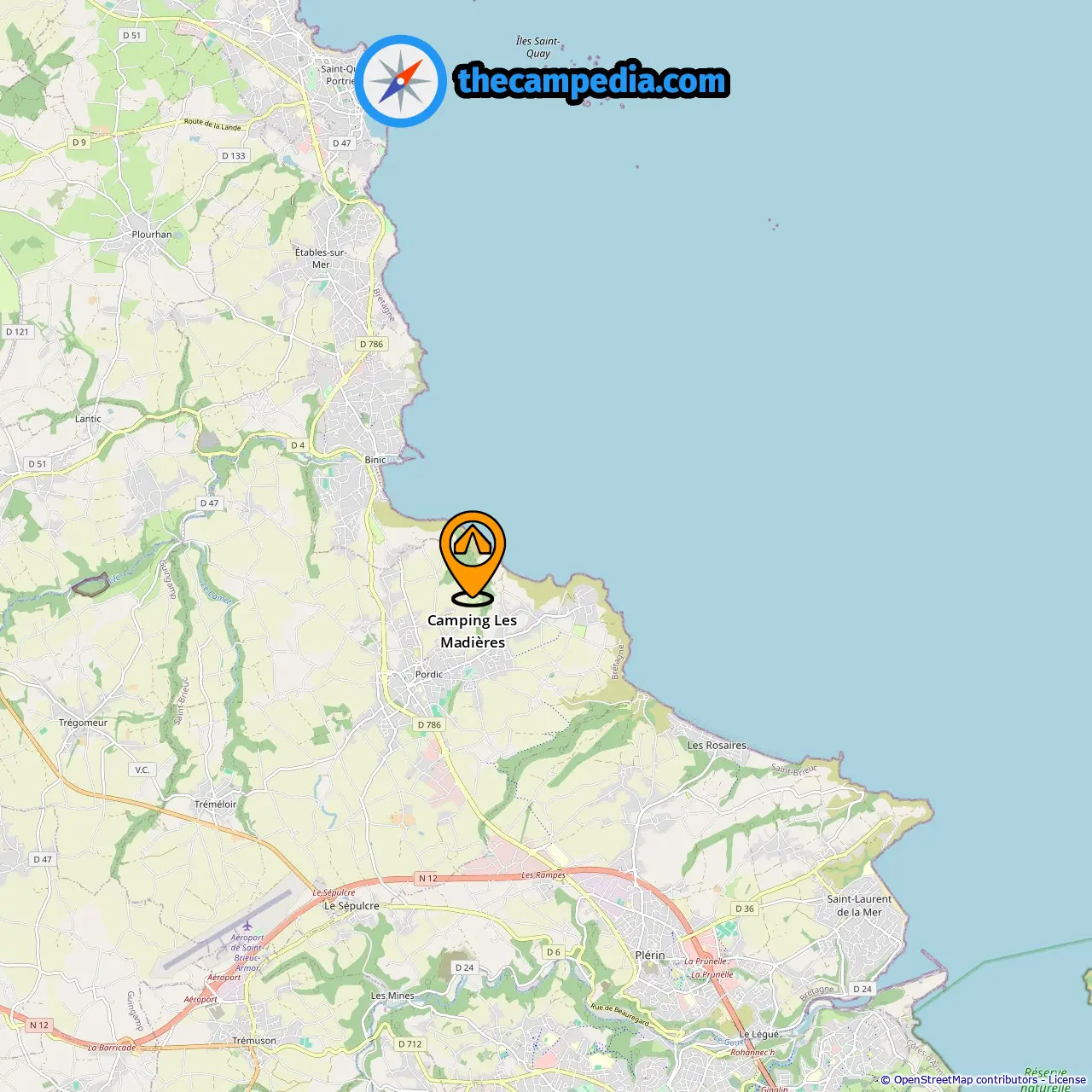
Task: Click the compass logo icon
Action: pyautogui.click(x=401, y=81)
